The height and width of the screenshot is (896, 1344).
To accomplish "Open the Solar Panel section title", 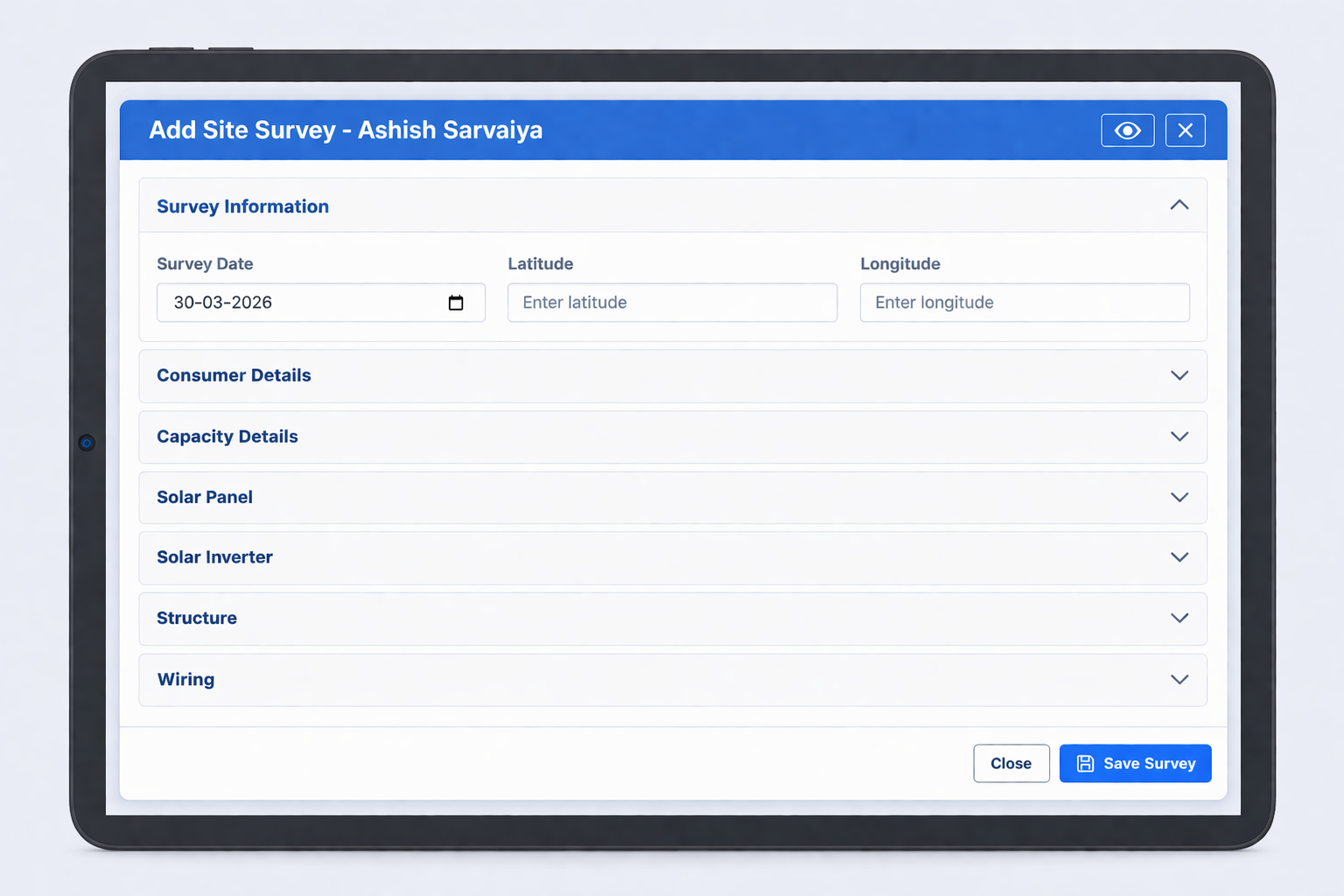I will tap(205, 497).
